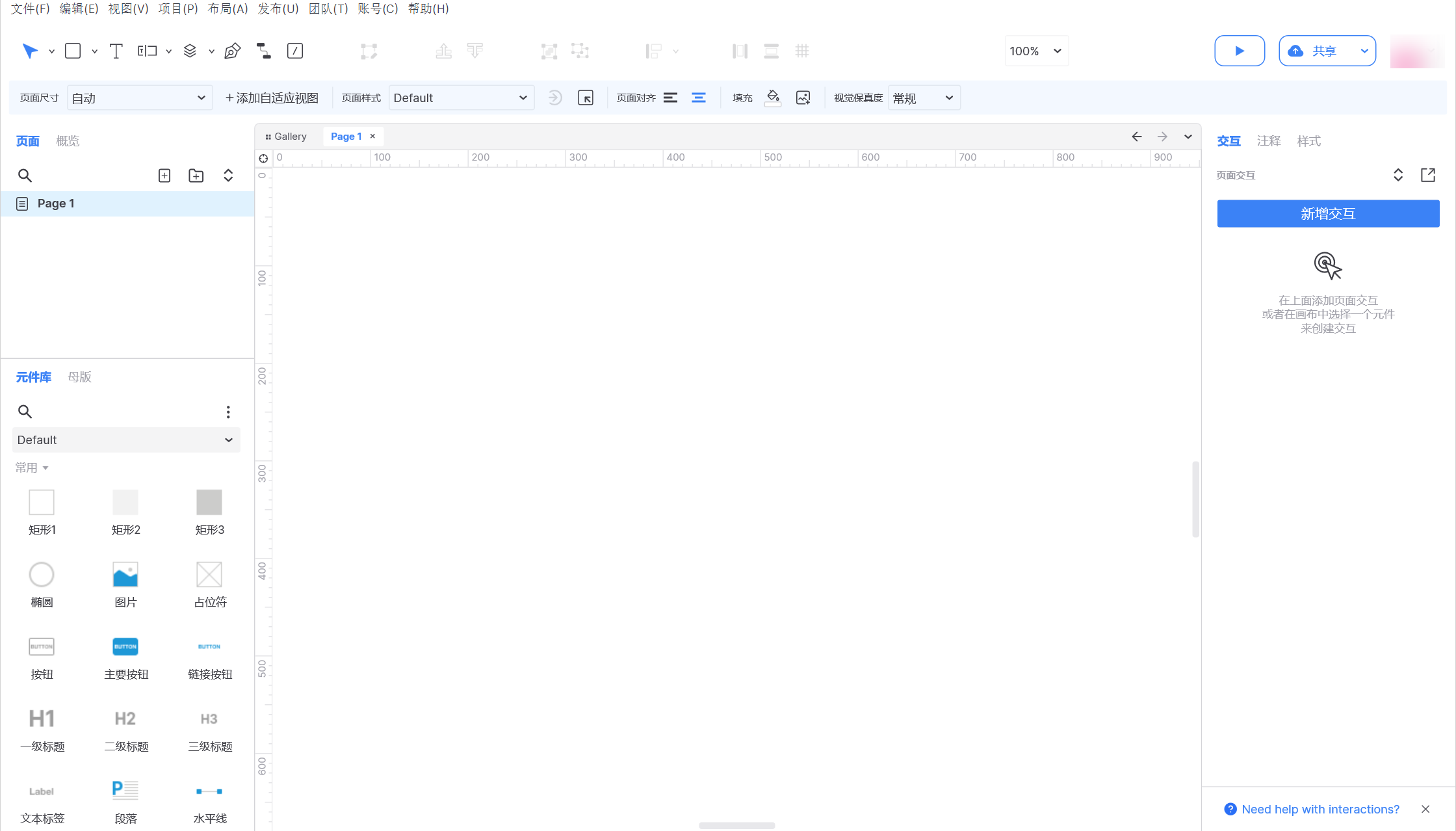Close the Page 1 tab

372,137
